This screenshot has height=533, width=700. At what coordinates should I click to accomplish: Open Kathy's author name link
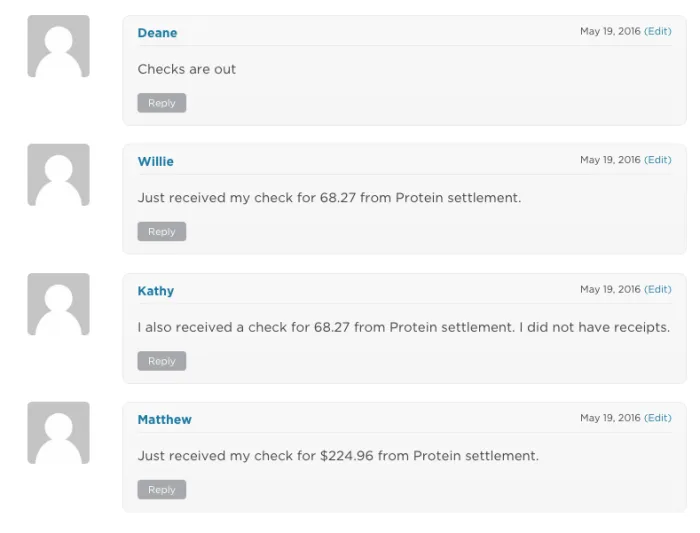155,291
